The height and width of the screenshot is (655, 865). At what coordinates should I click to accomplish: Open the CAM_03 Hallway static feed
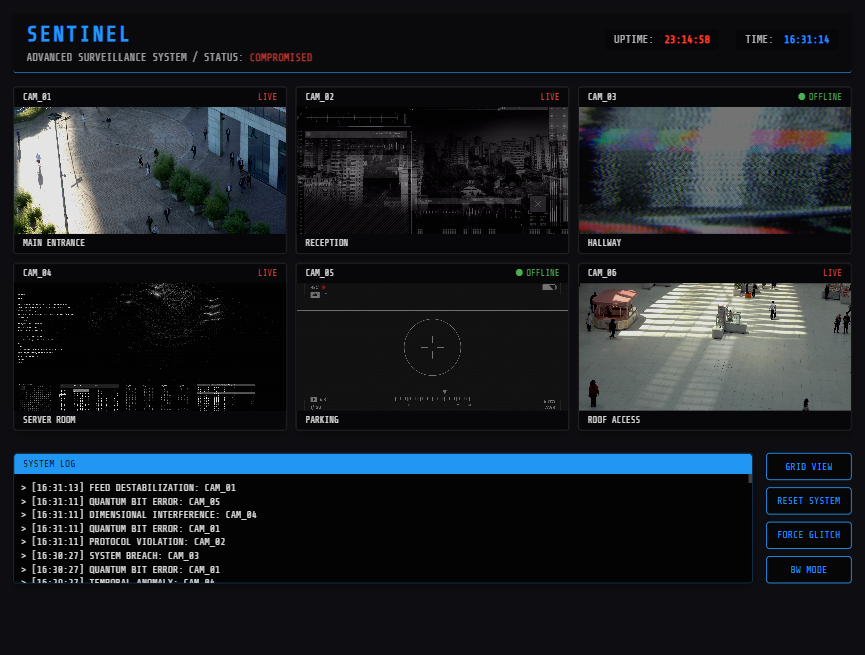[x=715, y=171]
